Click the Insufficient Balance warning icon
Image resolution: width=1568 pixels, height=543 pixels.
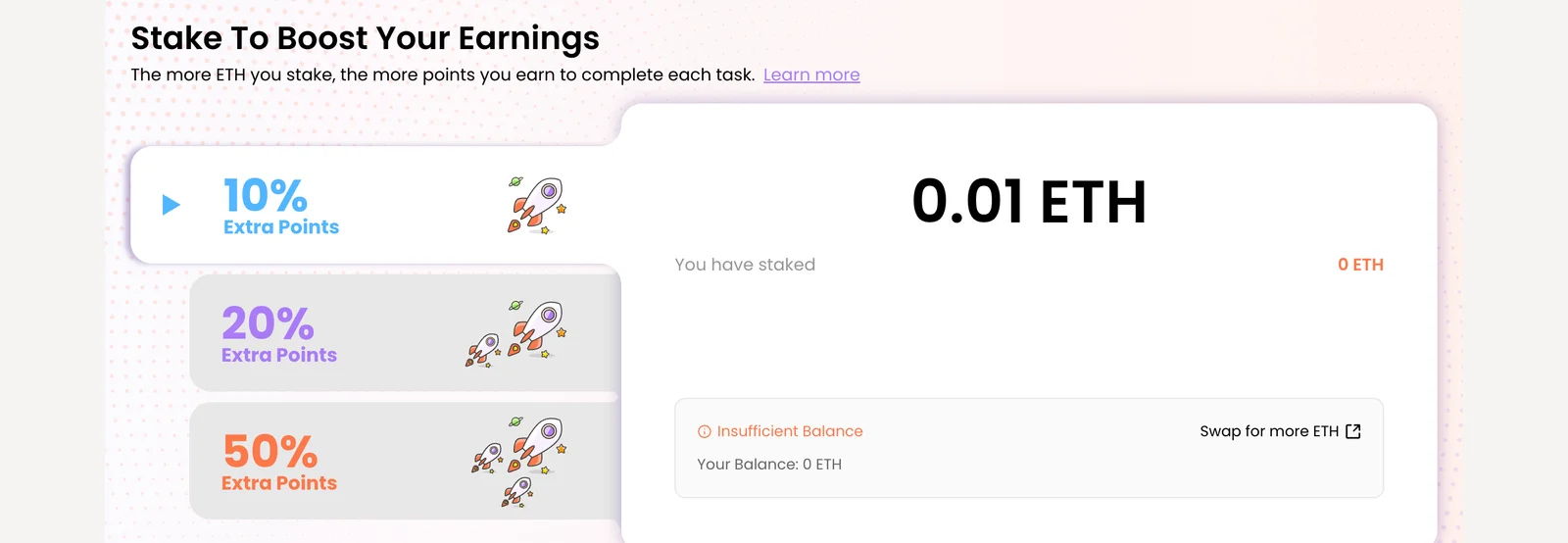[704, 431]
